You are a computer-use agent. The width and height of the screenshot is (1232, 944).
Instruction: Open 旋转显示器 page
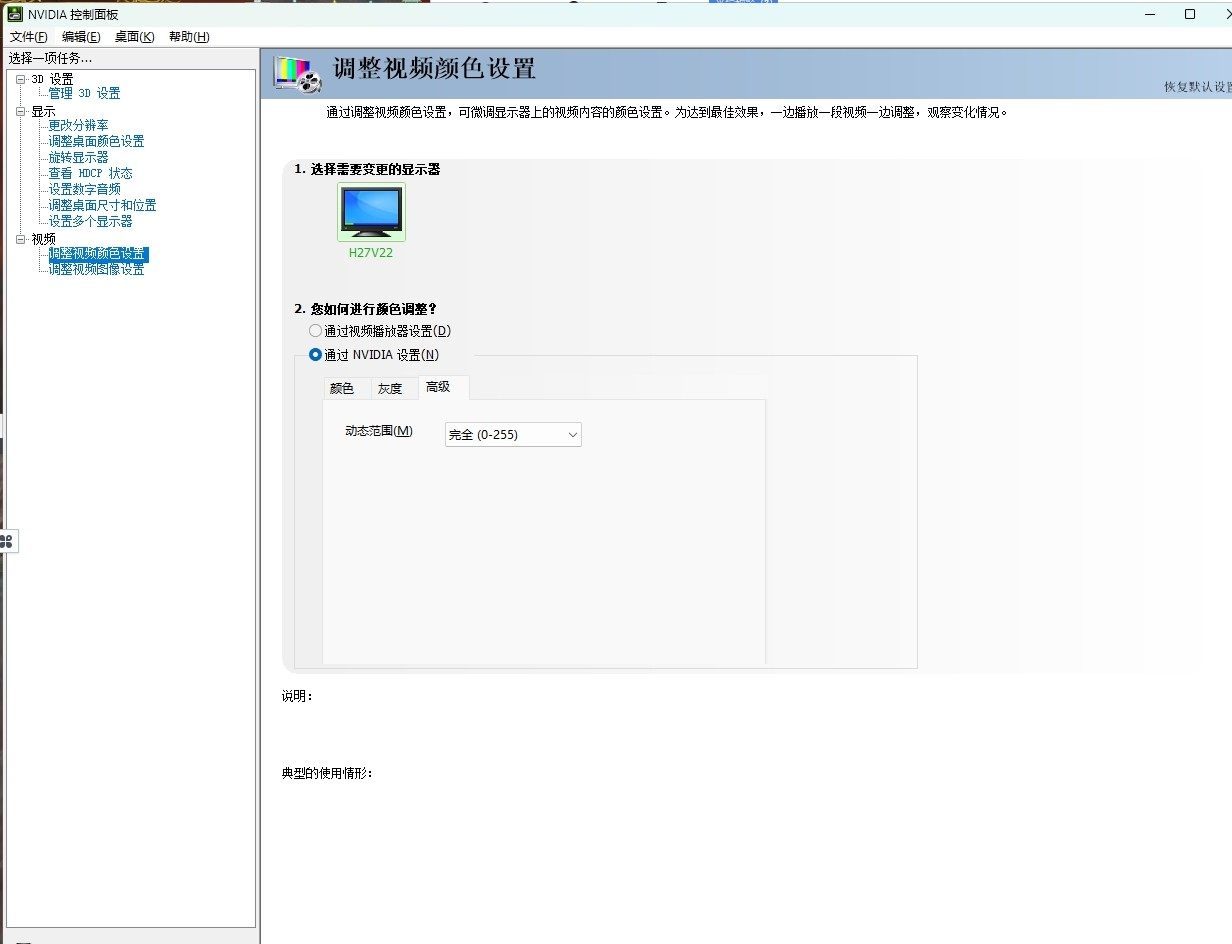click(78, 157)
